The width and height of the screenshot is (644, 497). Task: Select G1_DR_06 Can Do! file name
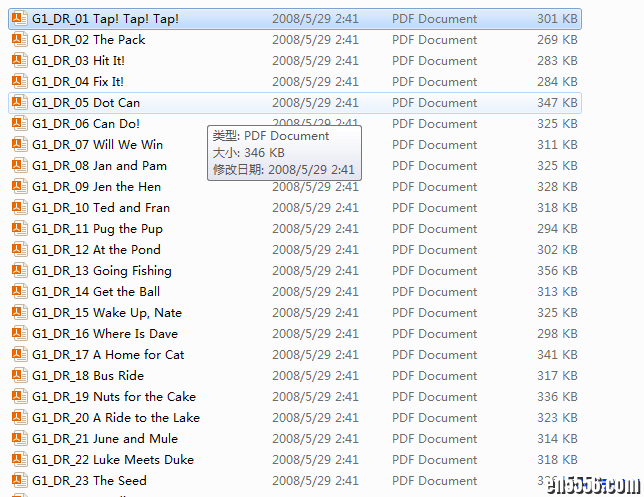[x=86, y=124]
